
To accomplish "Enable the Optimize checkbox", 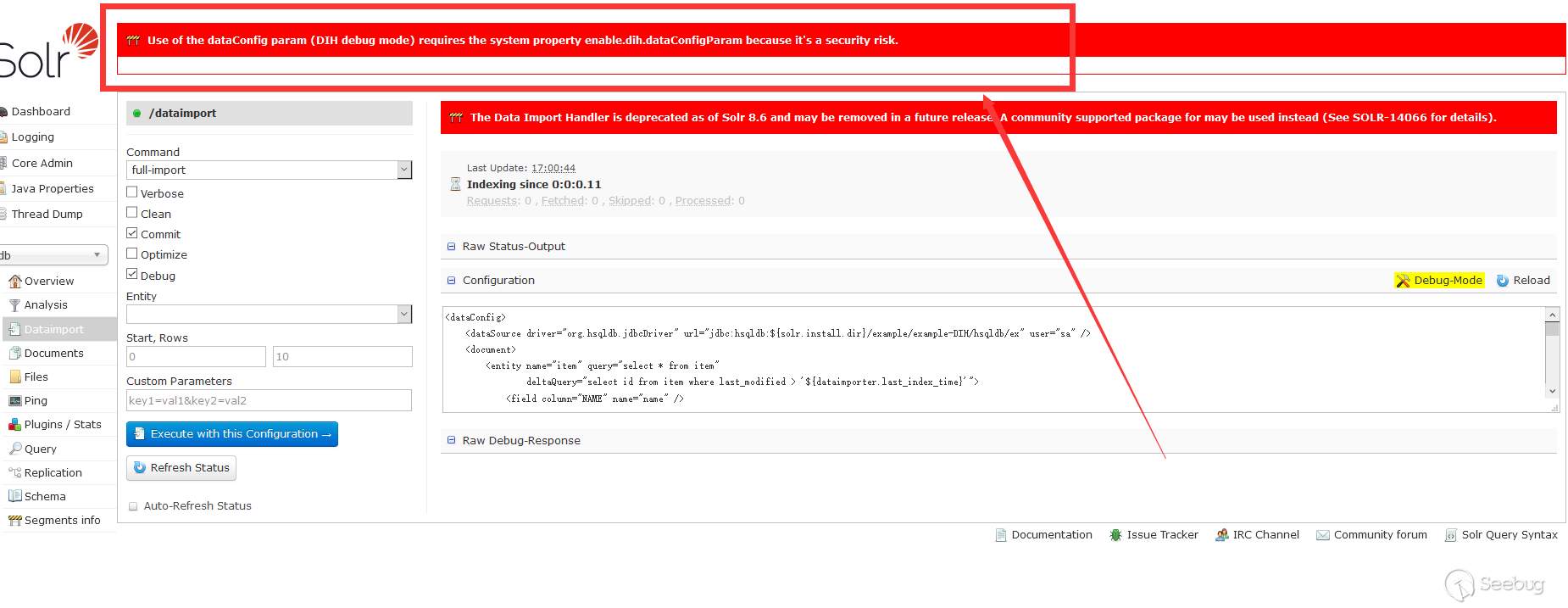I will click(132, 254).
